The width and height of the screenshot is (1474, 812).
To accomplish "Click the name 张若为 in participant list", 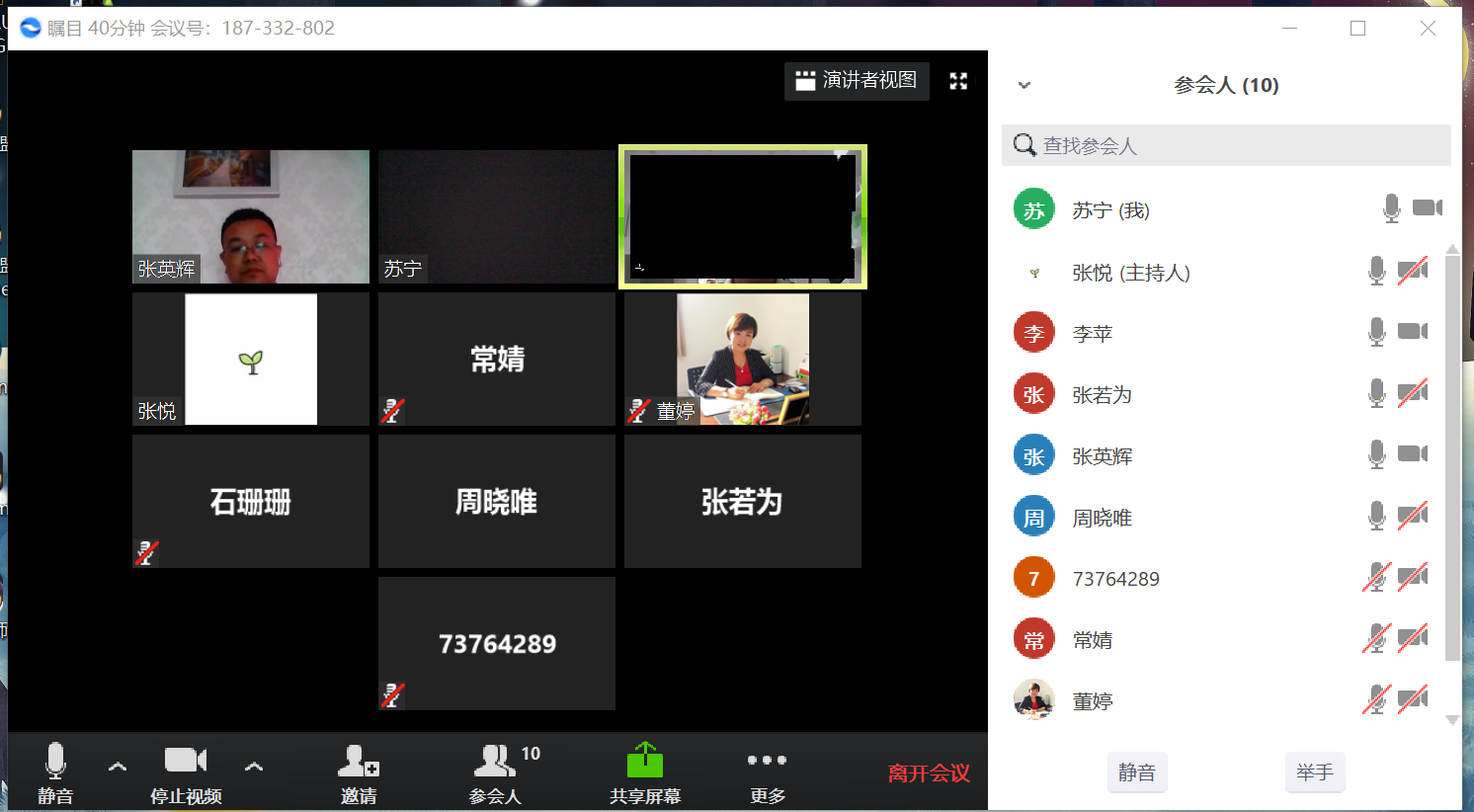I will [1103, 395].
